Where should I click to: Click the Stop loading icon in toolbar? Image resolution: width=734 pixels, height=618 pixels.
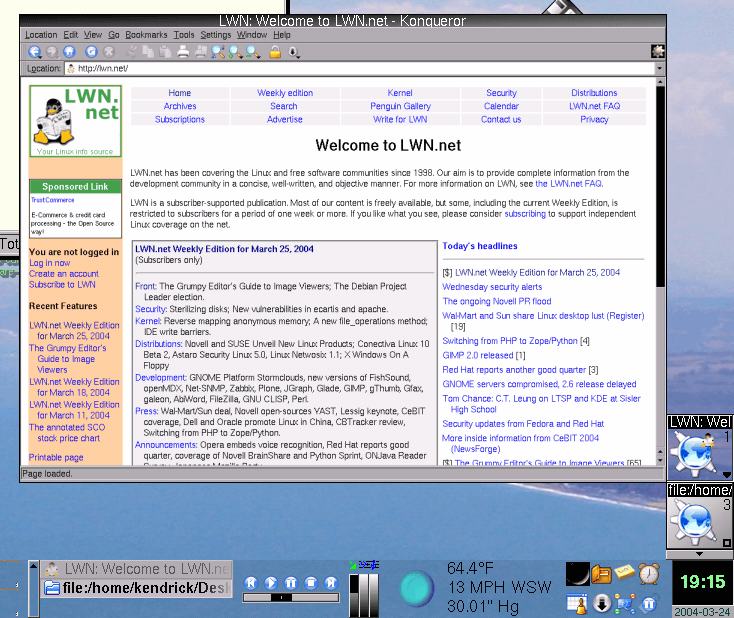[x=109, y=52]
